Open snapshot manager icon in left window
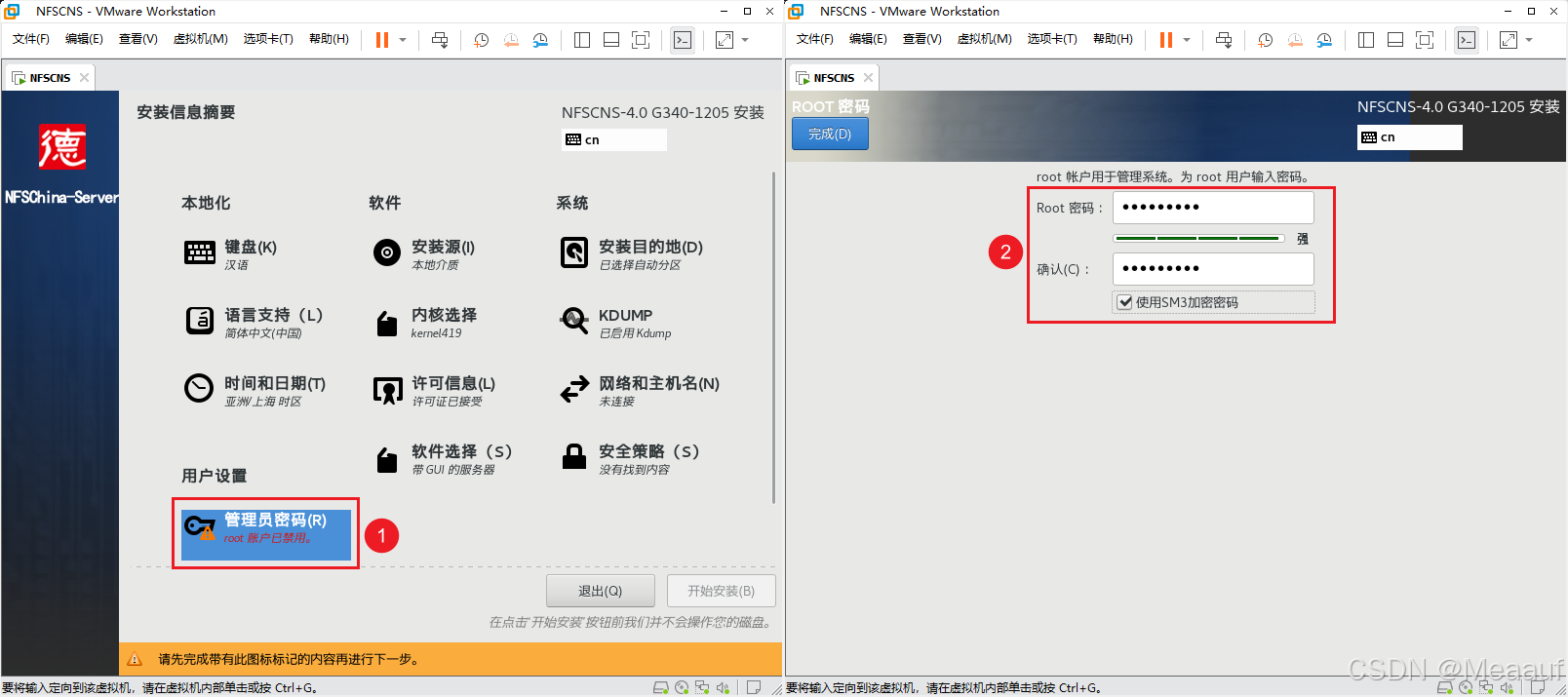The image size is (1568, 697). [x=540, y=40]
